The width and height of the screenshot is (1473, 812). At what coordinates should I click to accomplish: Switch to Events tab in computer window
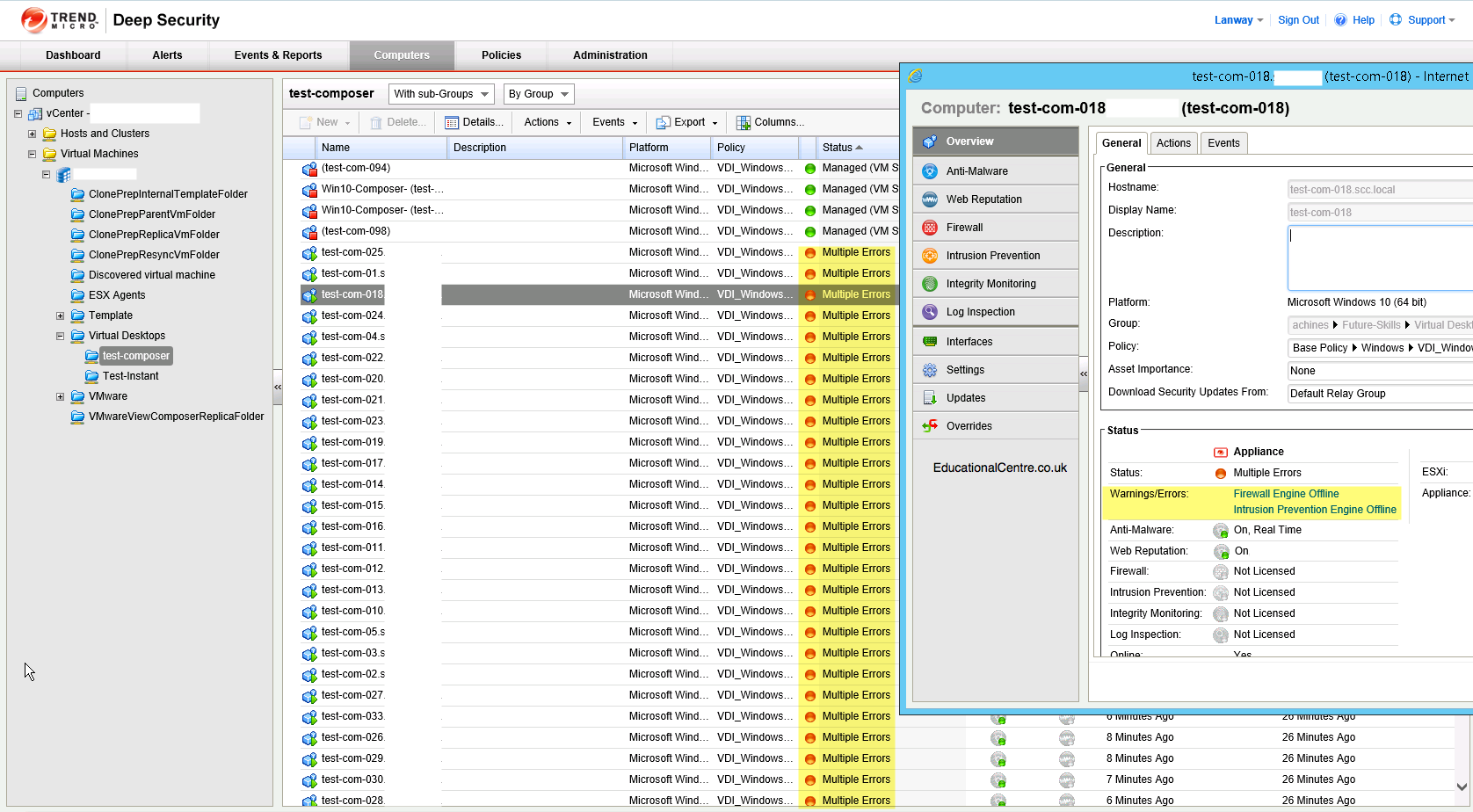click(1223, 143)
